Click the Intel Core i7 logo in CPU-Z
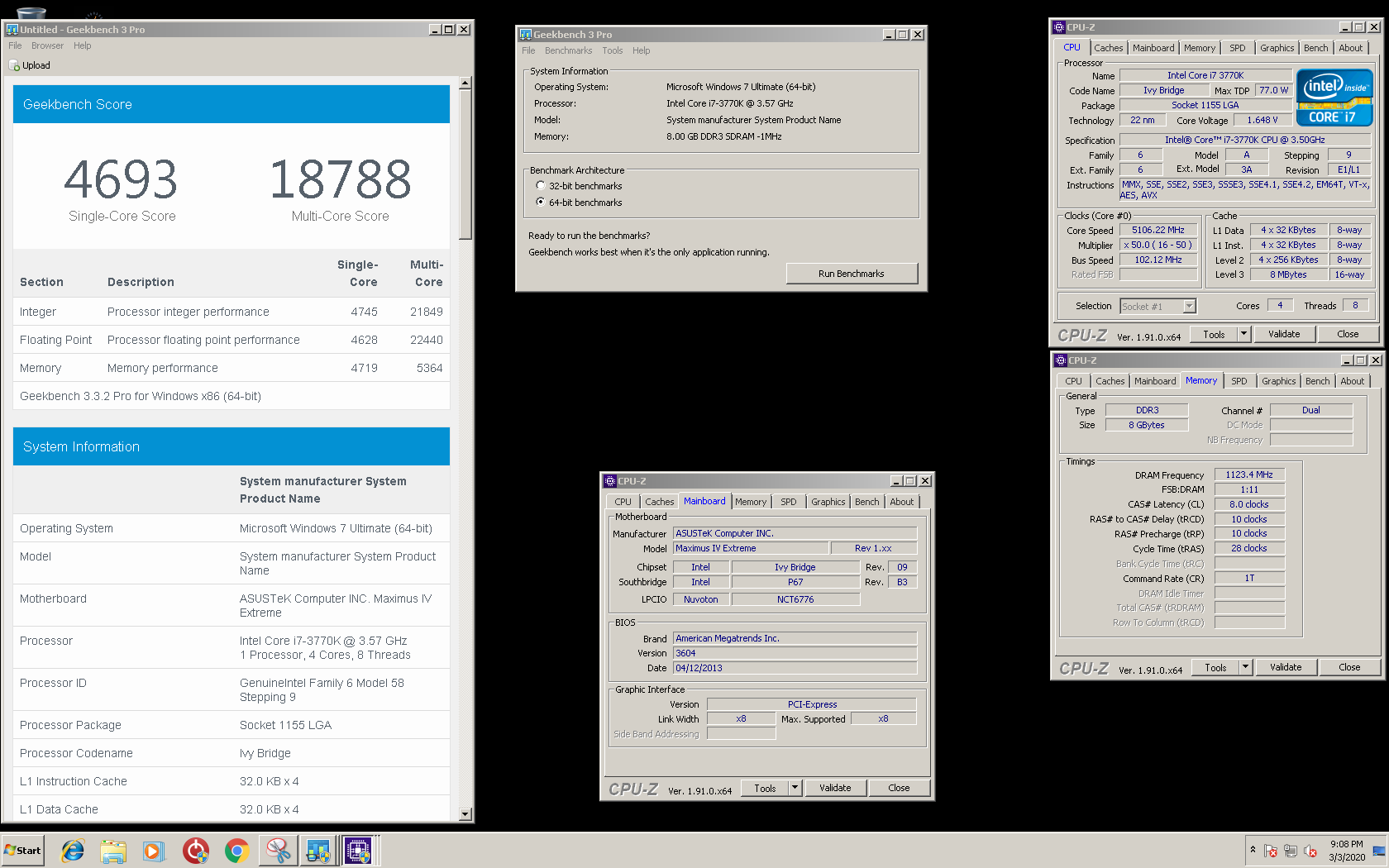 click(1334, 97)
